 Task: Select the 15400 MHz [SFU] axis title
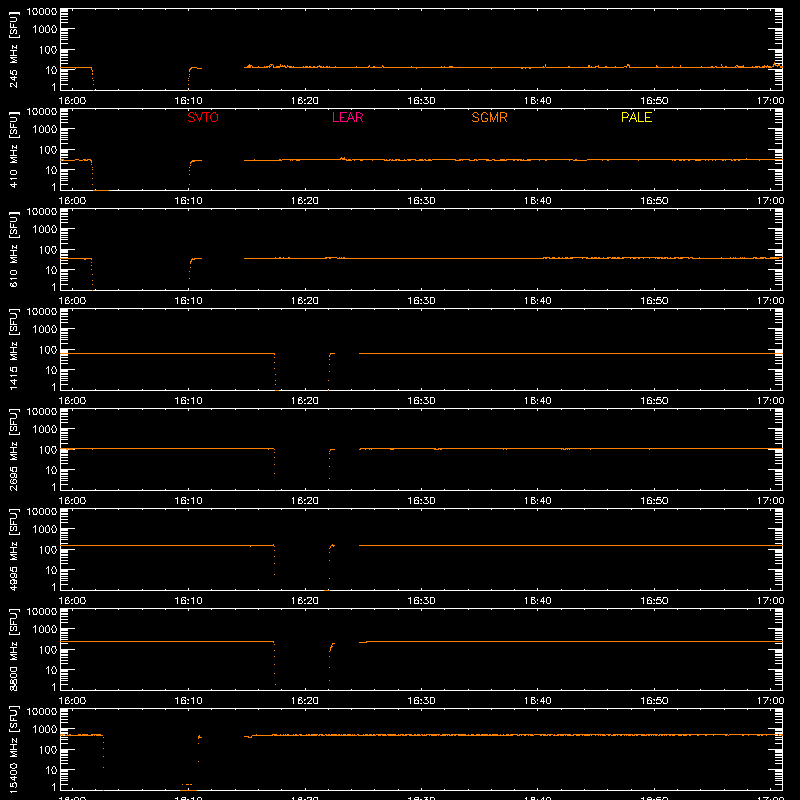pos(14,749)
